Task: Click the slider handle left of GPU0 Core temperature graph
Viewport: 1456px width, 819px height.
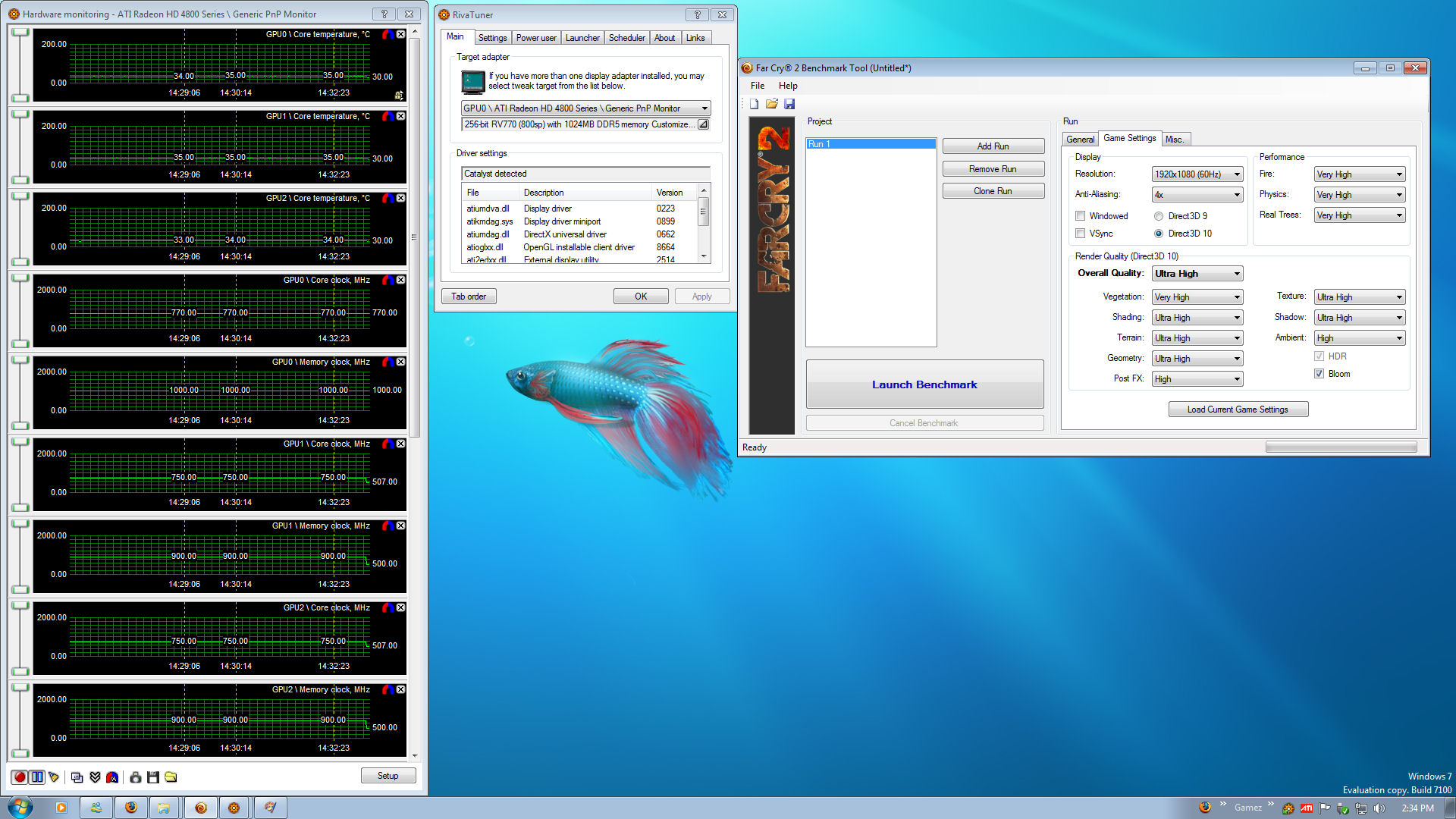Action: coord(20,32)
